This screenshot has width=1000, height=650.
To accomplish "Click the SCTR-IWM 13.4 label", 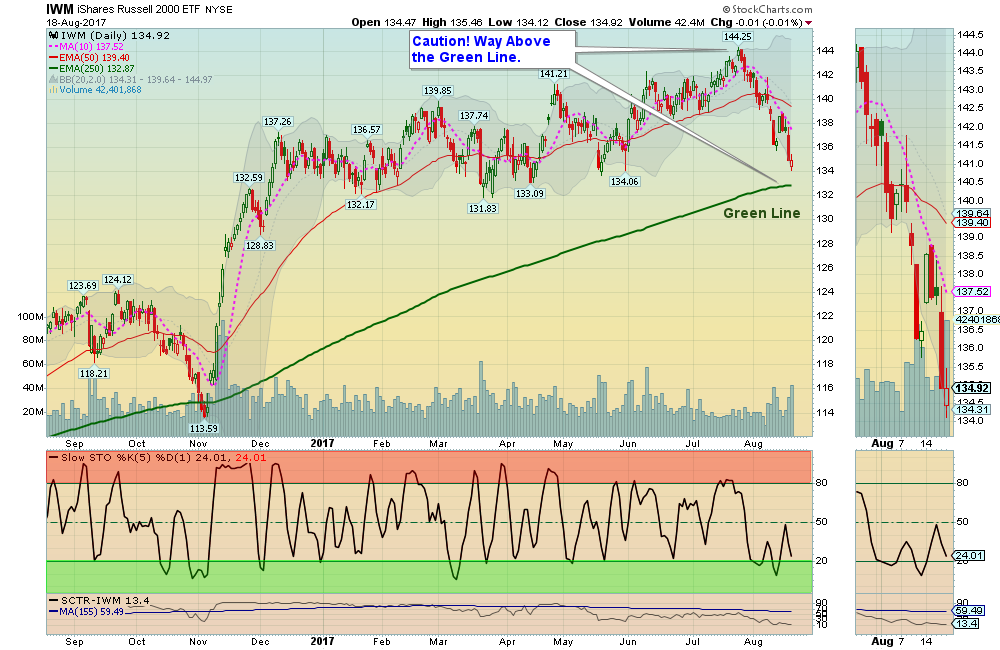I will tap(105, 600).
